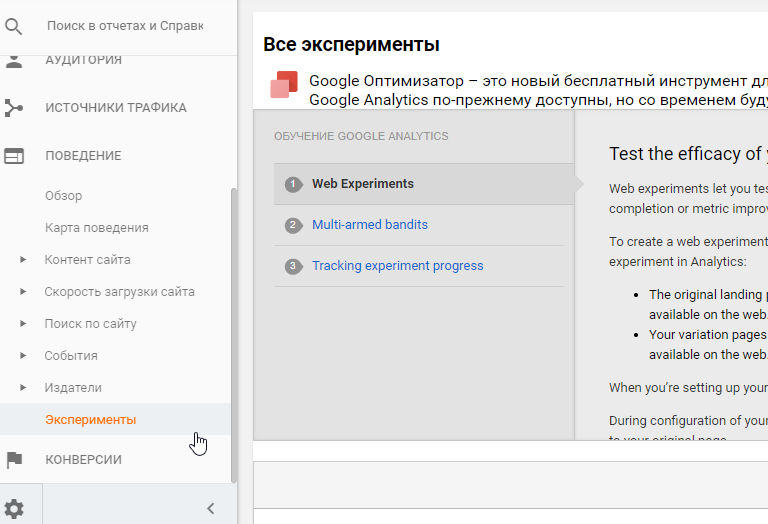Click step 2 number badge
The height and width of the screenshot is (524, 768).
(293, 225)
